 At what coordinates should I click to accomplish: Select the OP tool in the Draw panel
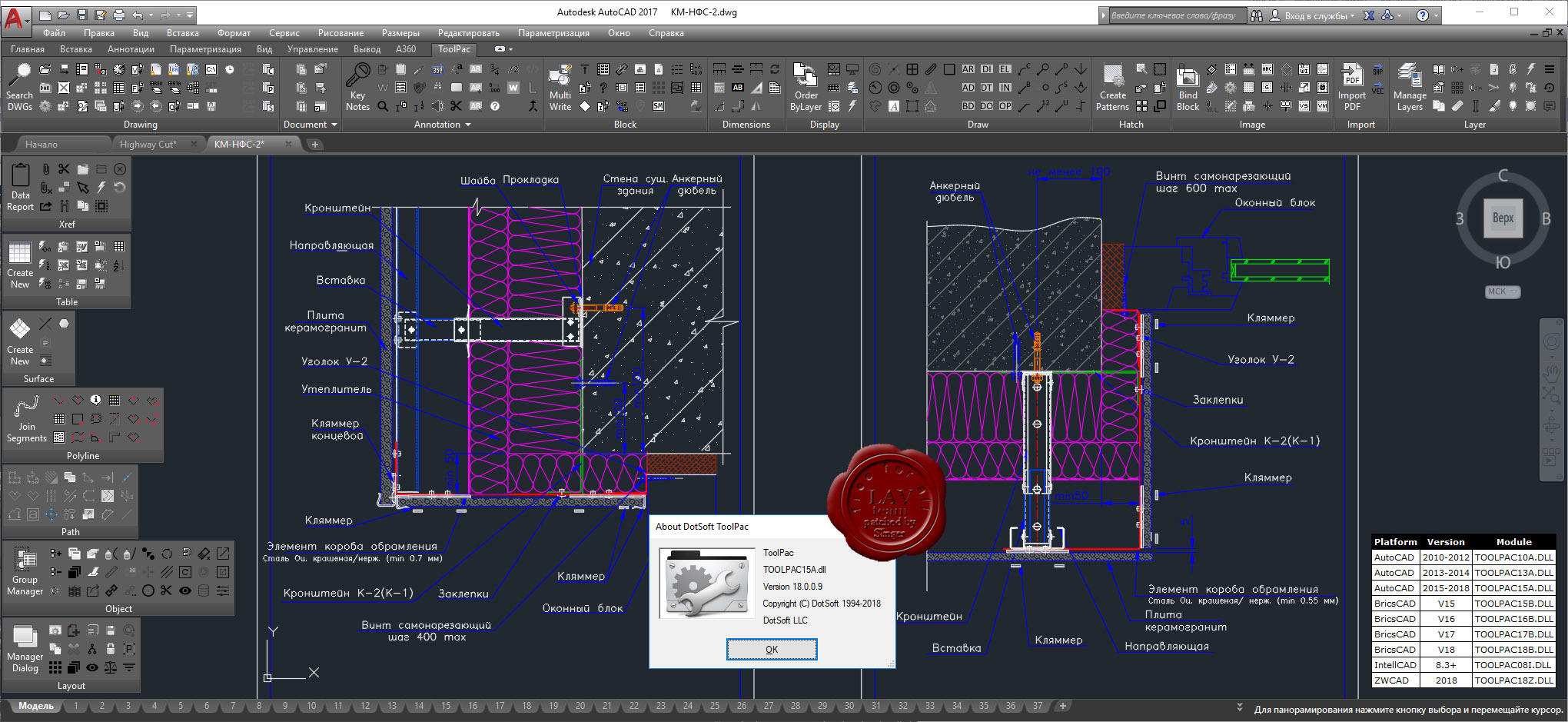[x=1005, y=106]
